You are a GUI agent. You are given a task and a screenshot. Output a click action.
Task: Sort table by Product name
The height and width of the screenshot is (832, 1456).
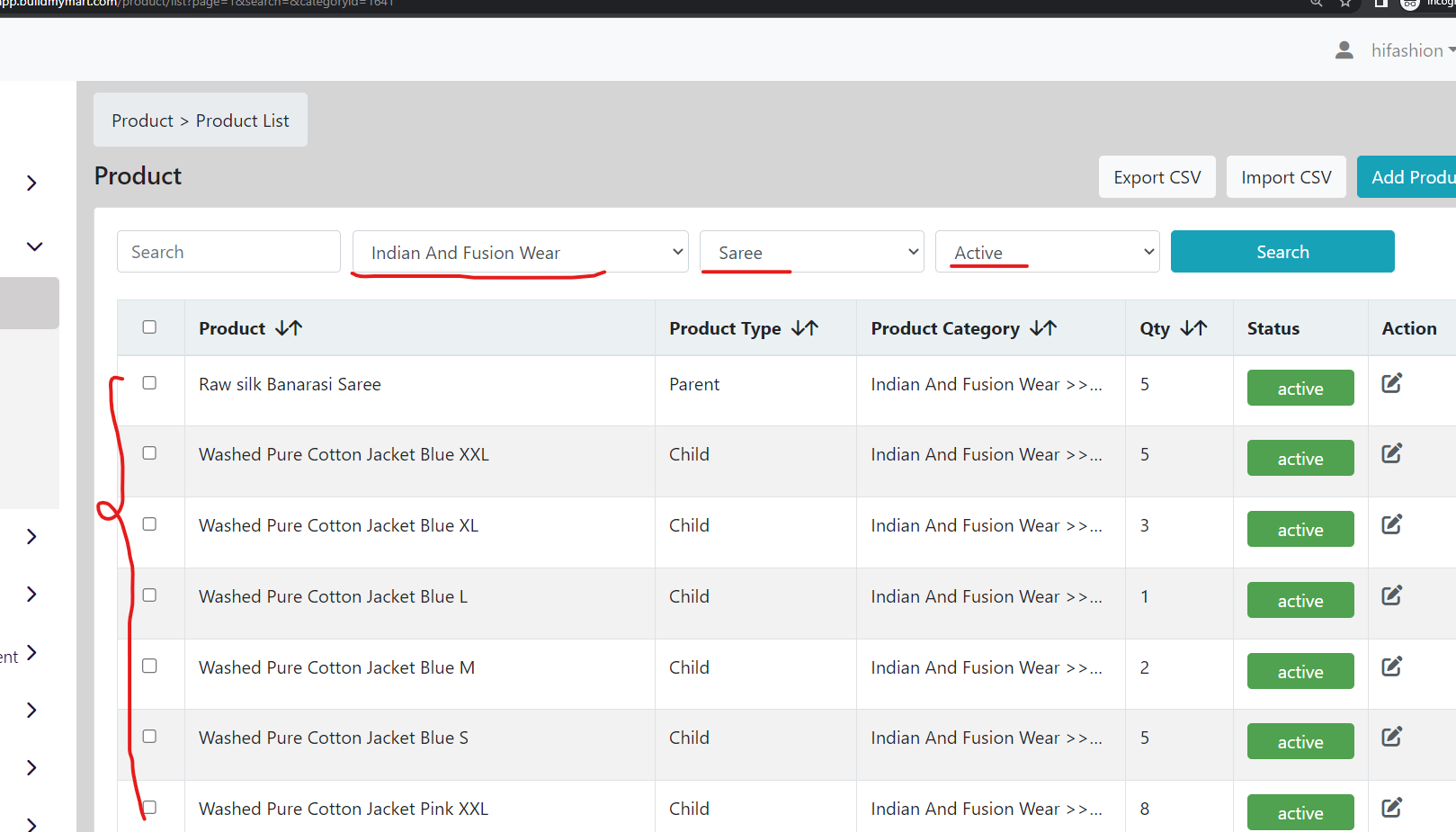coord(289,328)
